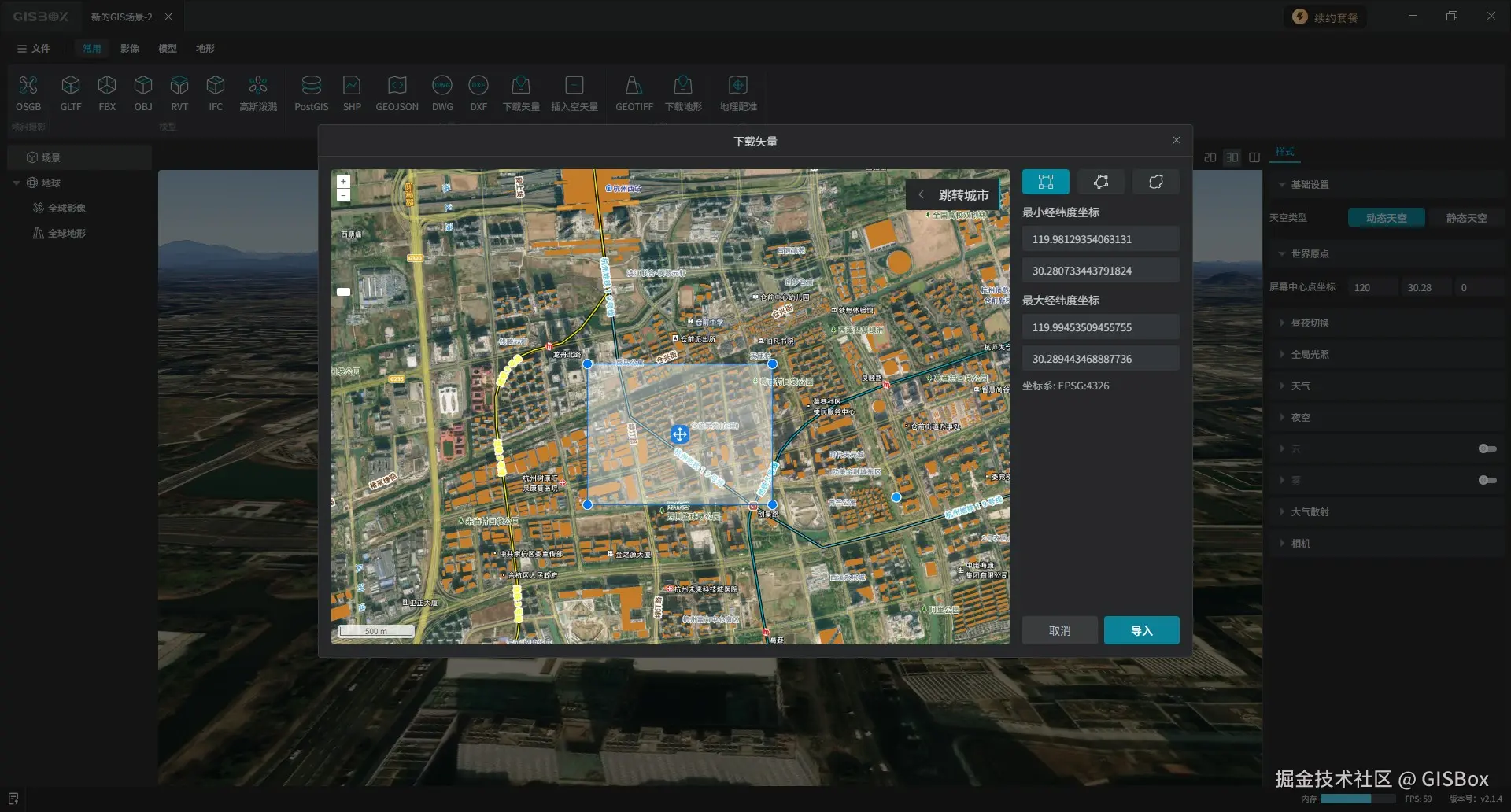The width and height of the screenshot is (1511, 812).
Task: Expand the 大气散射 section
Action: click(x=1282, y=512)
